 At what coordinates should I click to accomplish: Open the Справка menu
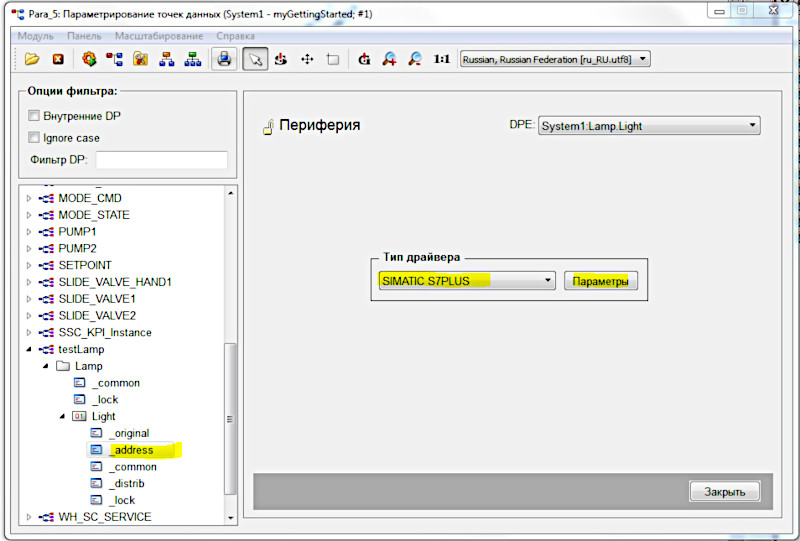point(235,36)
